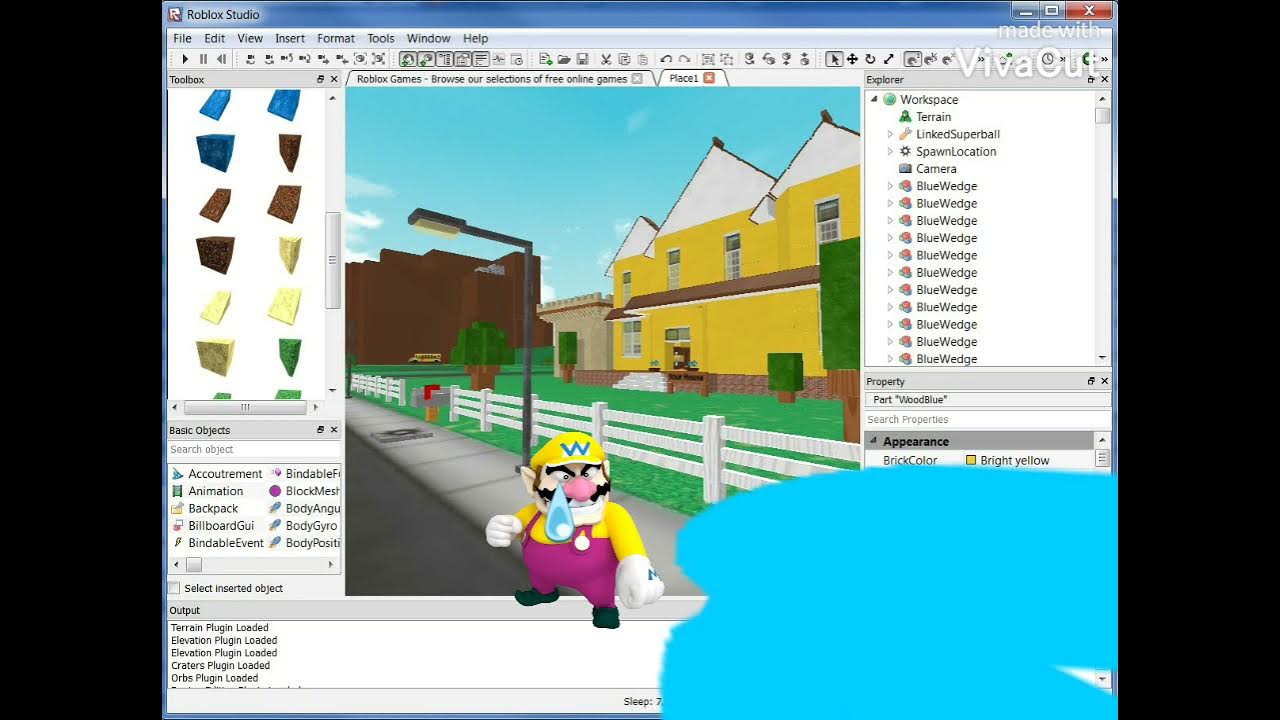Viewport: 1280px width, 720px height.
Task: Click the Open folder toolbar icon
Action: (x=564, y=59)
